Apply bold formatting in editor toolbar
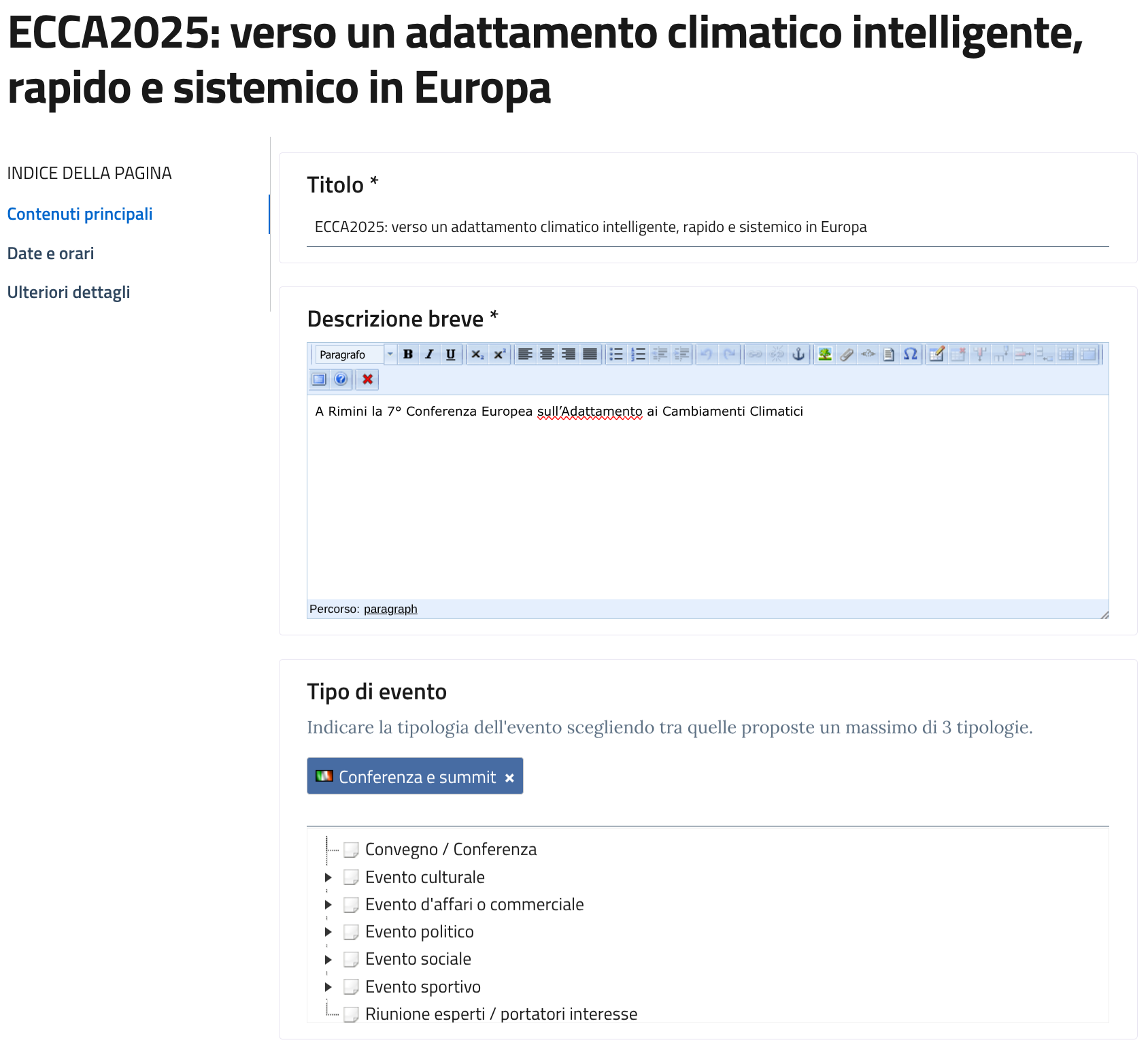Viewport: 1148px width, 1047px height. pos(408,354)
